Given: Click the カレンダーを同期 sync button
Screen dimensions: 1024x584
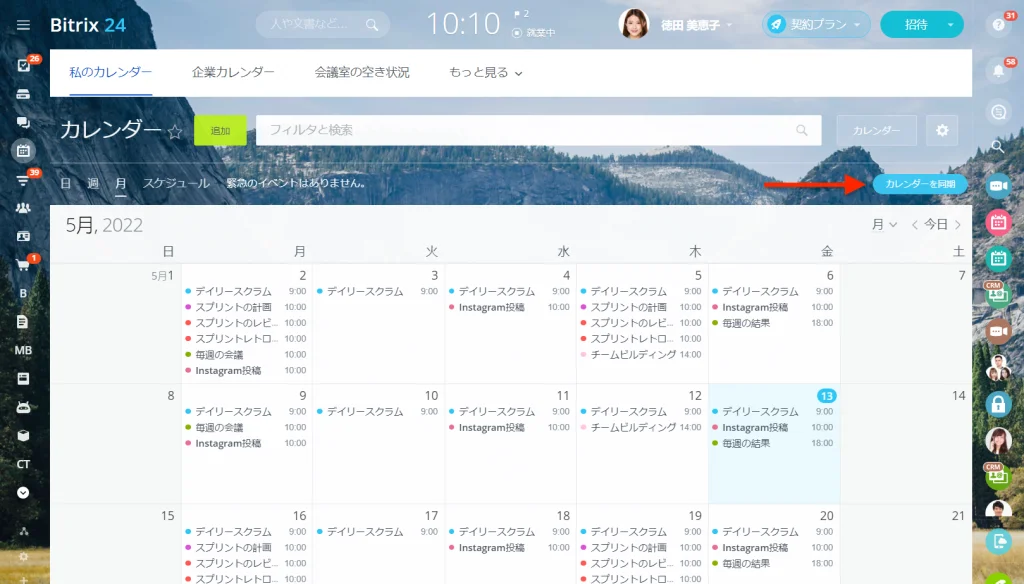Looking at the screenshot, I should [920, 184].
